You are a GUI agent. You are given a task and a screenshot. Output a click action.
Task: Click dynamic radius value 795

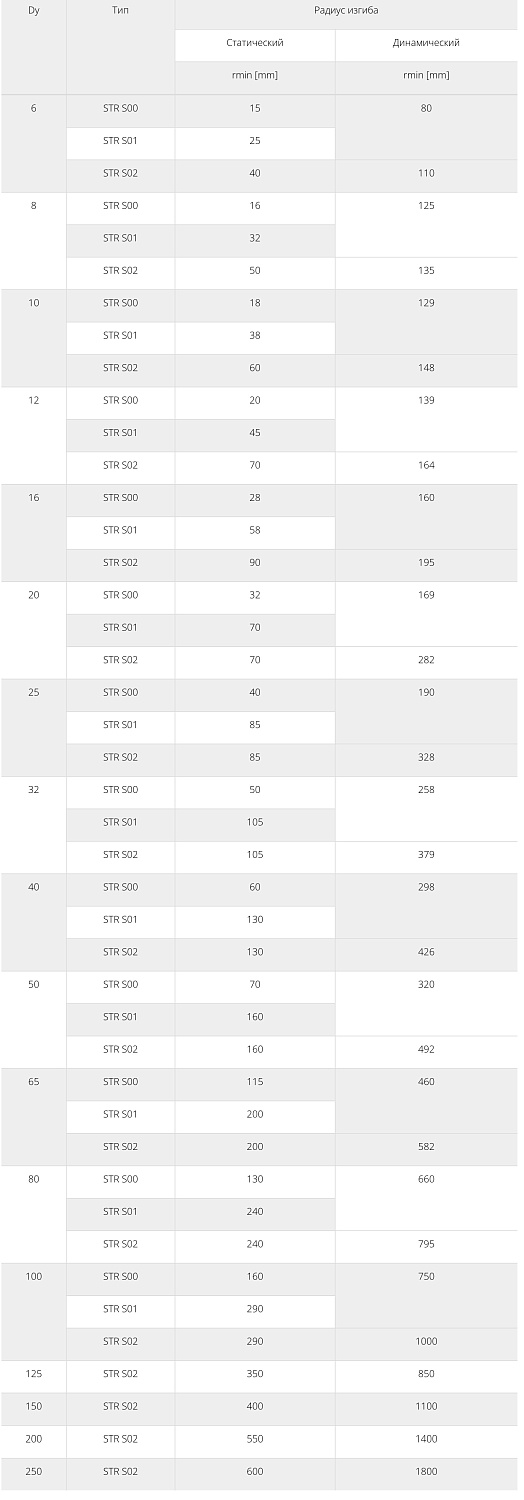tap(427, 1245)
